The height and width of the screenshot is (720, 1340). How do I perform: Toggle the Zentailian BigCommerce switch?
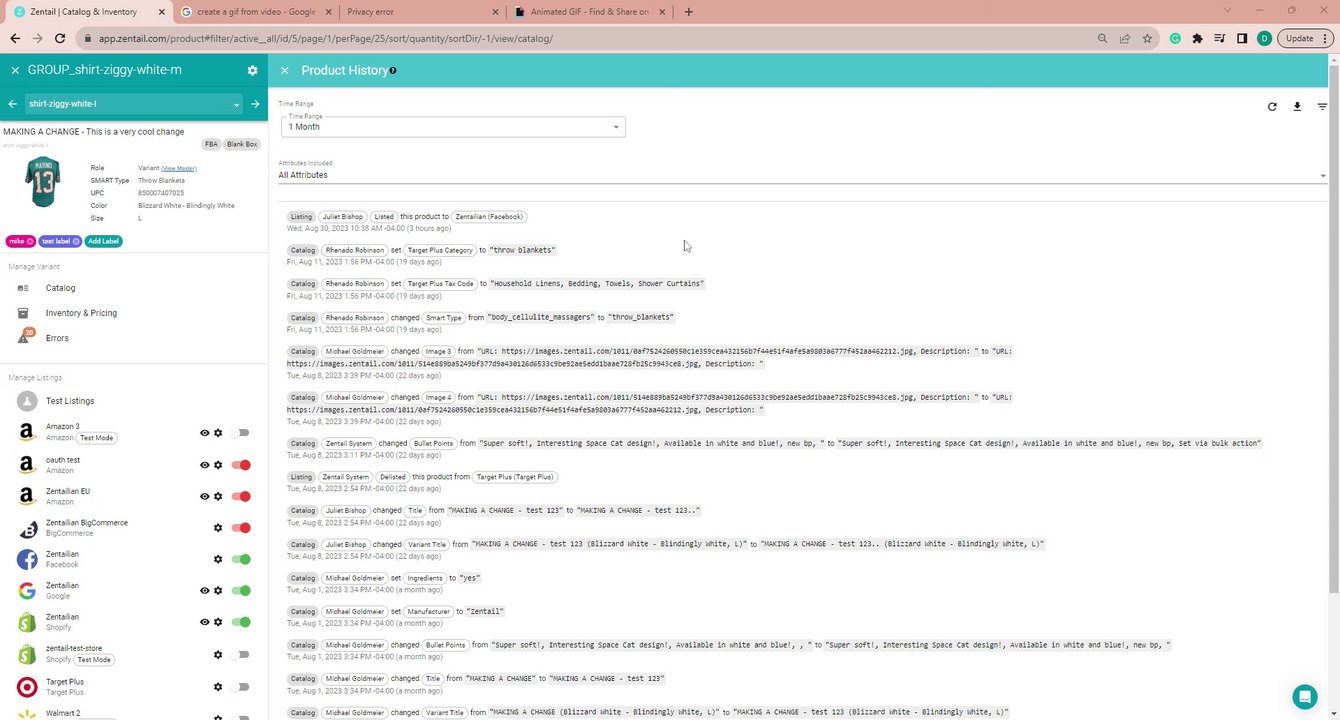point(241,528)
